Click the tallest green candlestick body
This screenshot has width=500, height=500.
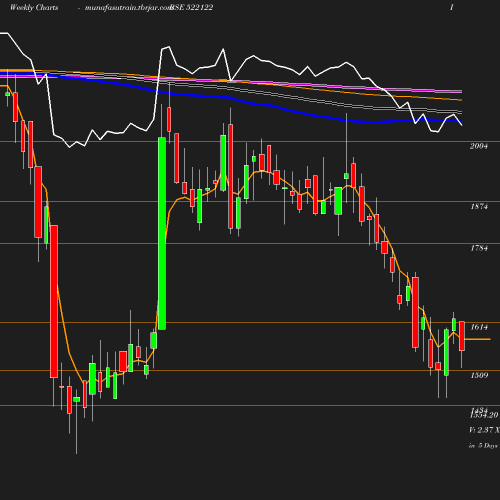point(162,233)
